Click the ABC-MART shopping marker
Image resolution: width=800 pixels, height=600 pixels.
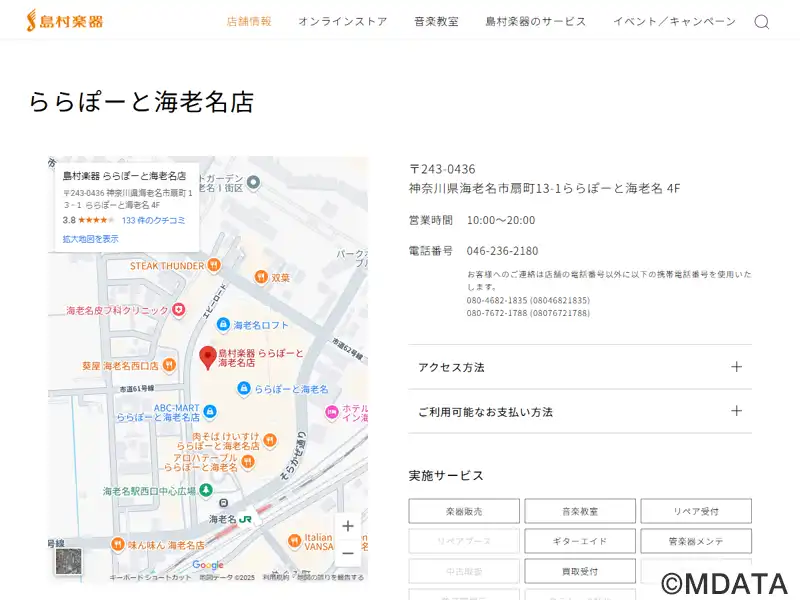[209, 411]
